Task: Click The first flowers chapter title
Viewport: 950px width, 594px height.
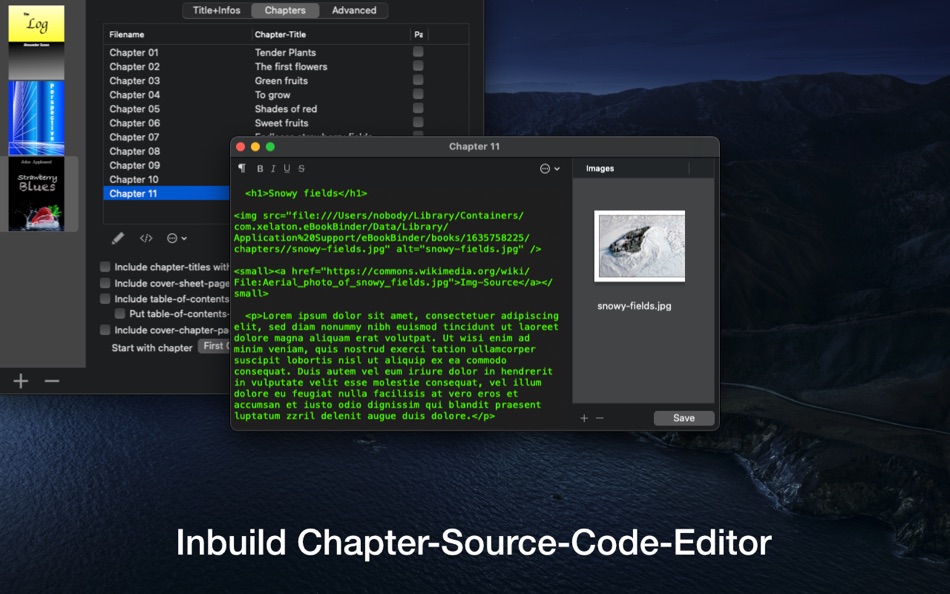Action: 291,67
